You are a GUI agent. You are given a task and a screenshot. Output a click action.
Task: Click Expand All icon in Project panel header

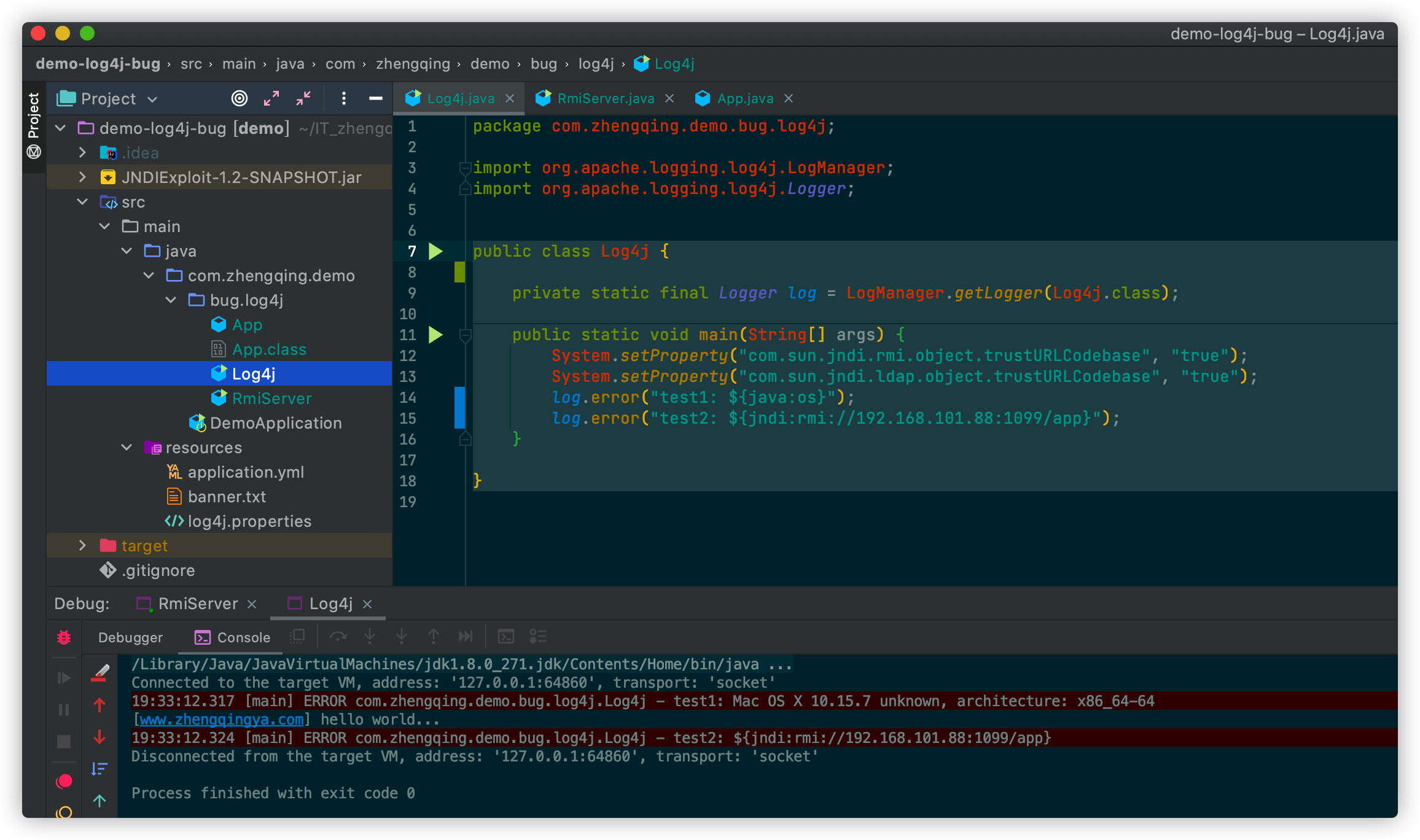coord(271,98)
